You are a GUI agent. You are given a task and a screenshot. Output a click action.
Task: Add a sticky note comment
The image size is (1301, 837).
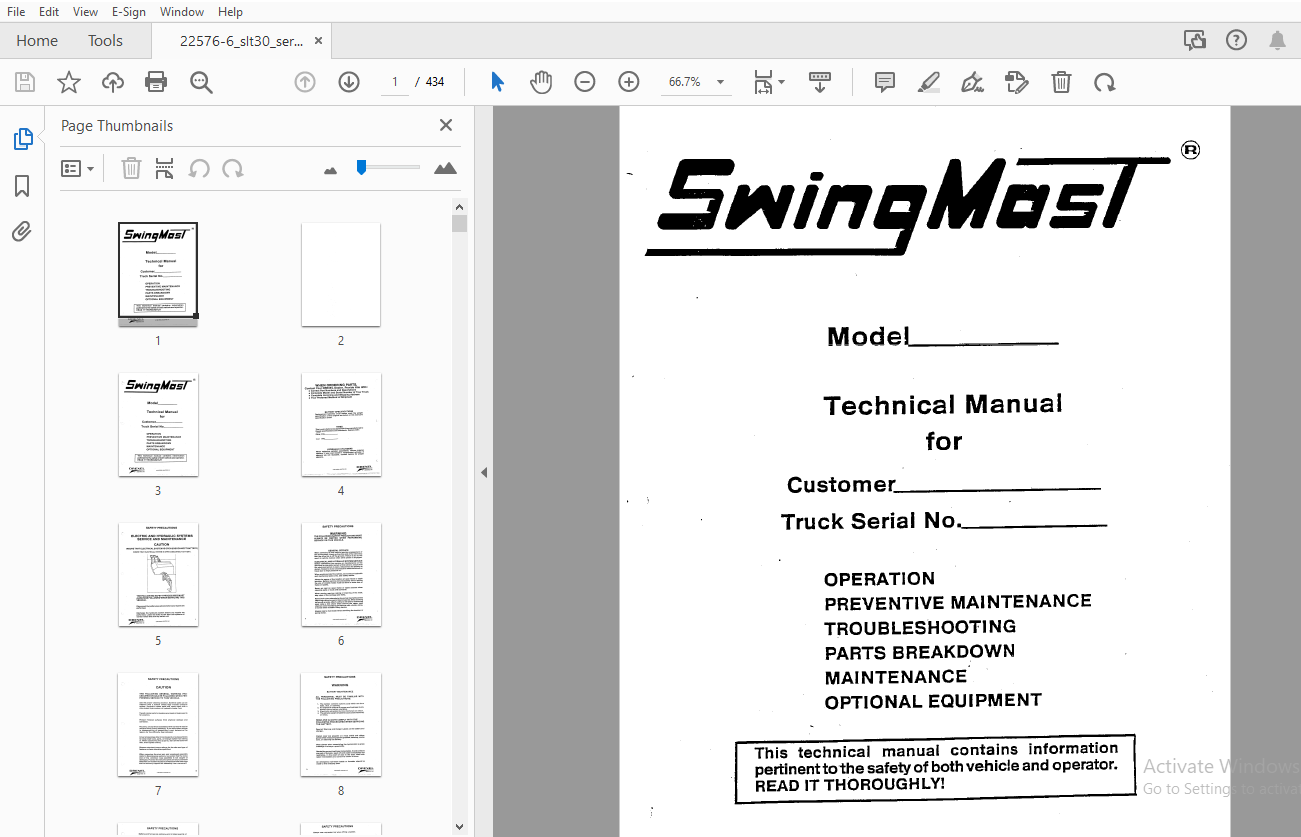coord(885,82)
